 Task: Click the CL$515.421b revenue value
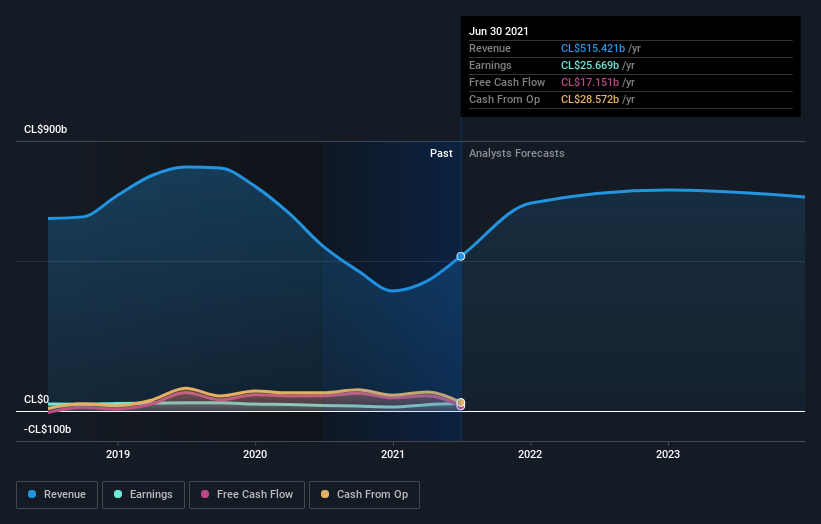(x=593, y=48)
